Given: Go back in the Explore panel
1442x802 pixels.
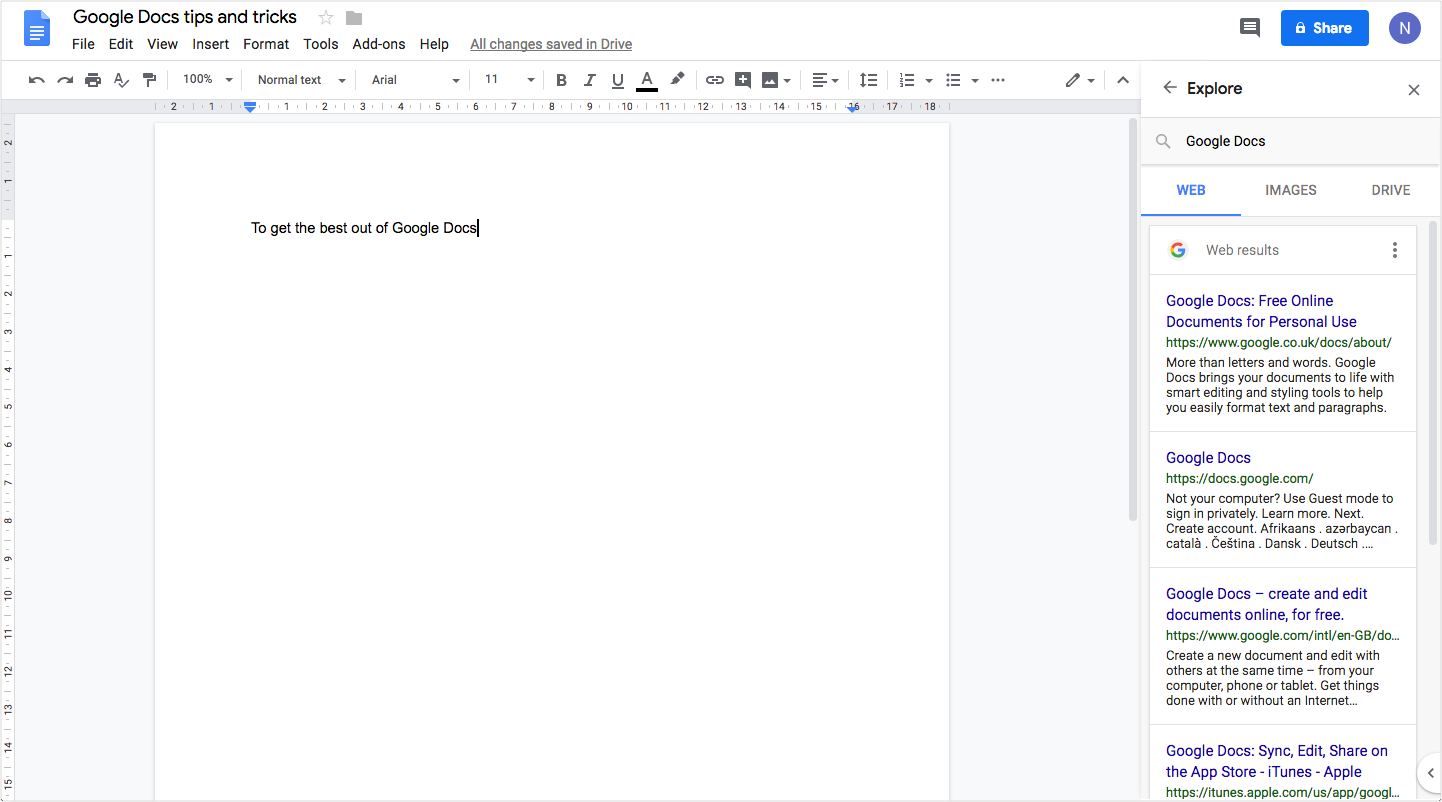Looking at the screenshot, I should click(x=1169, y=88).
